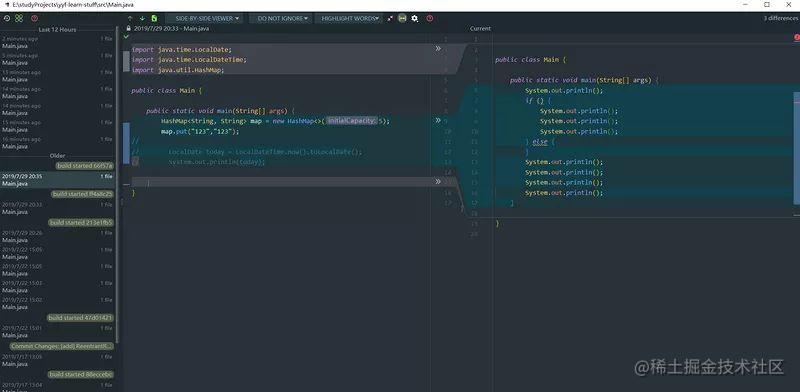Select the 2 minutes ago Main.java revision

(x=58, y=42)
